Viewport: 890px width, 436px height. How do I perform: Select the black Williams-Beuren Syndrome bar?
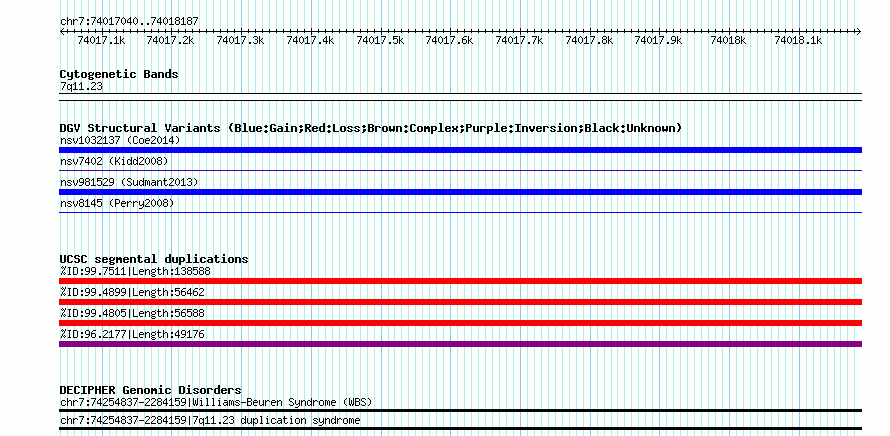pyautogui.click(x=460, y=410)
